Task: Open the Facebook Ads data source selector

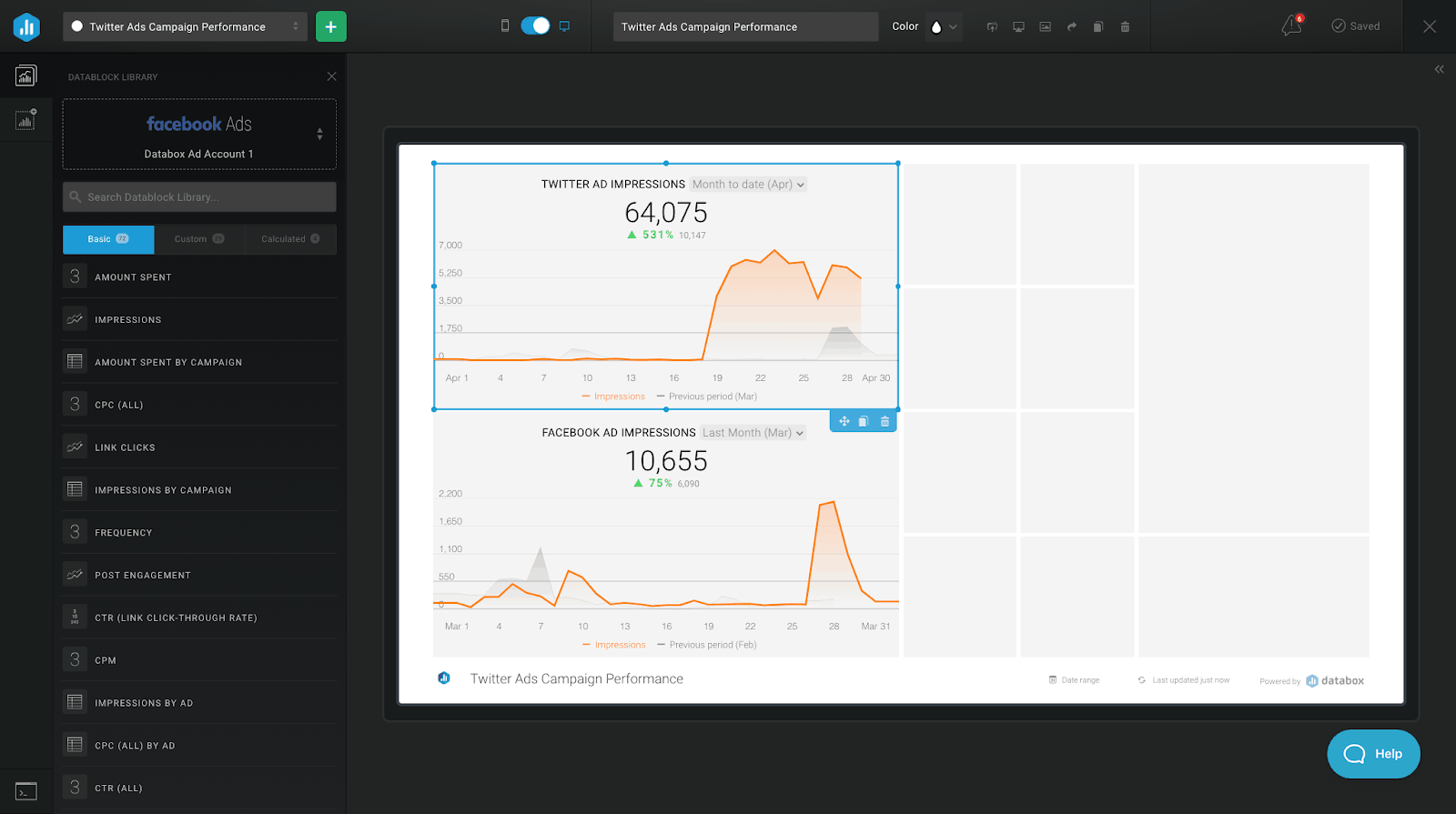Action: click(x=199, y=135)
